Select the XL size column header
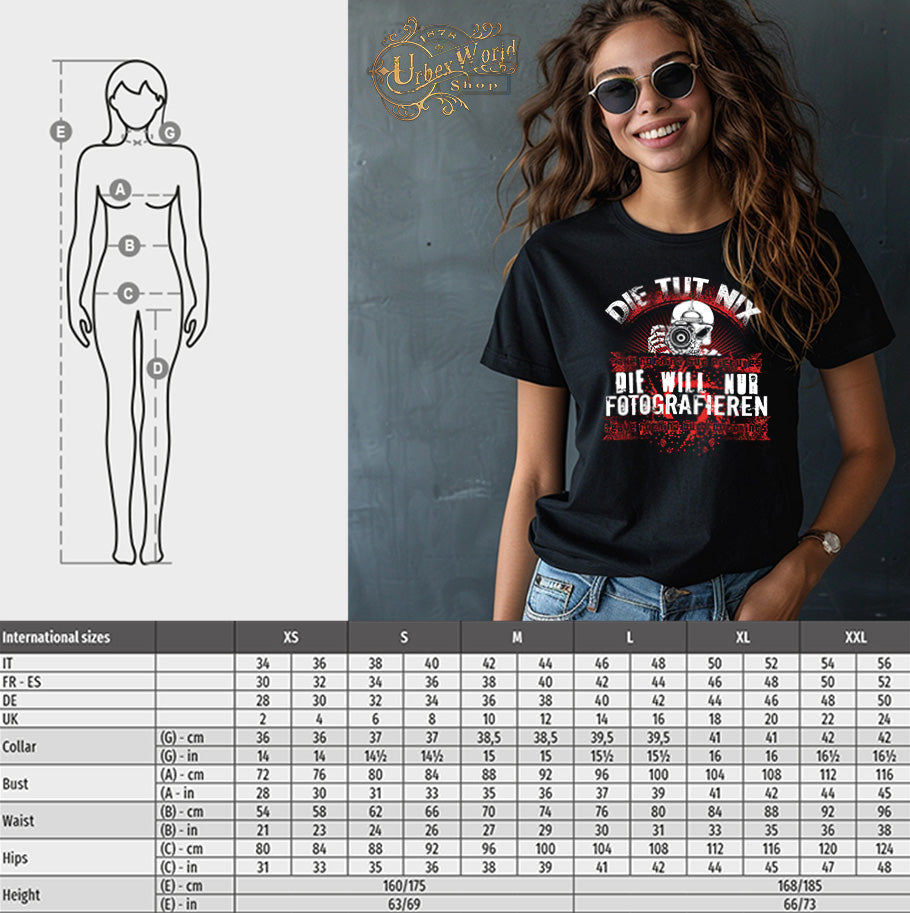 743,637
